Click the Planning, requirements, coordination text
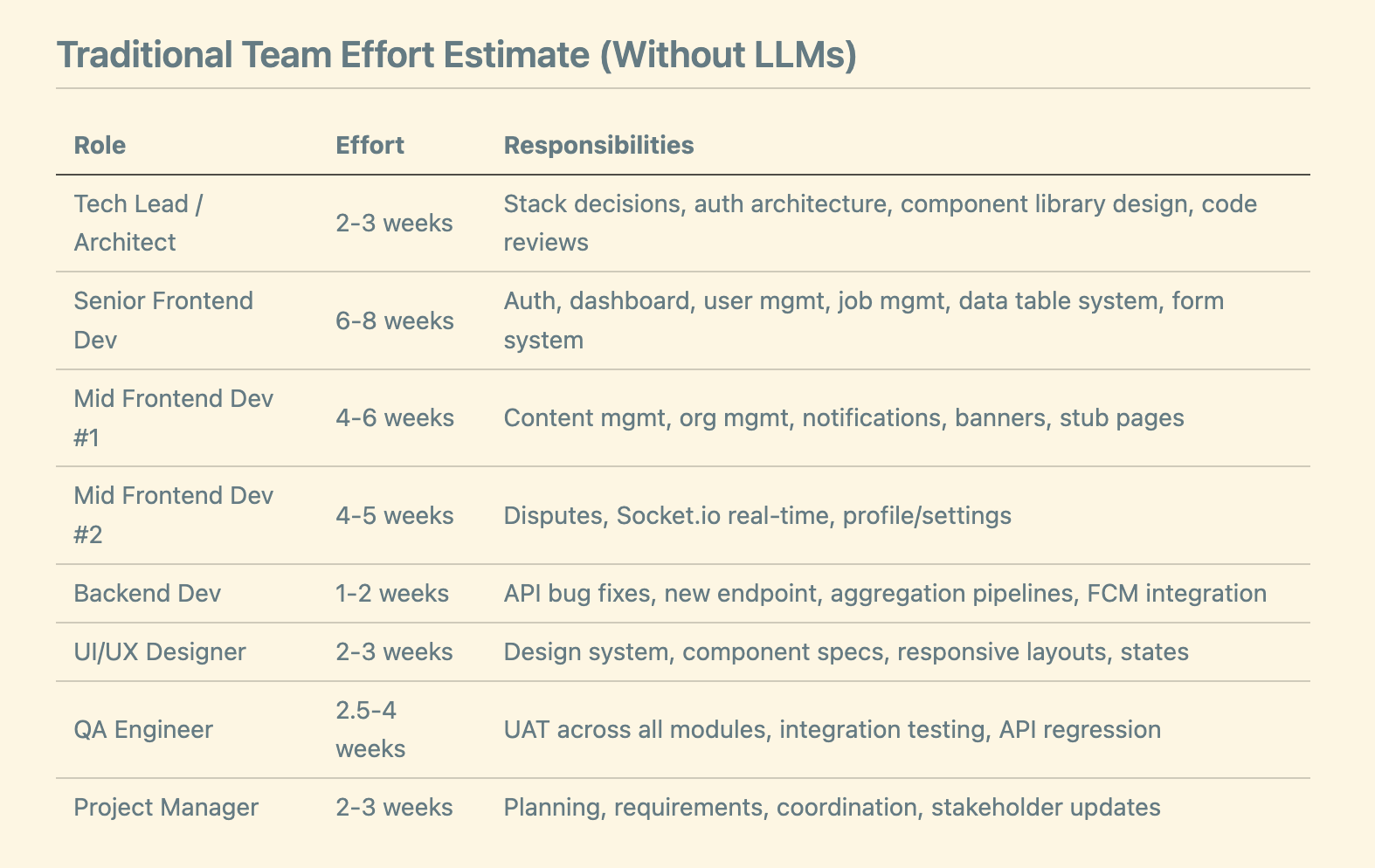The width and height of the screenshot is (1375, 868). tap(833, 807)
